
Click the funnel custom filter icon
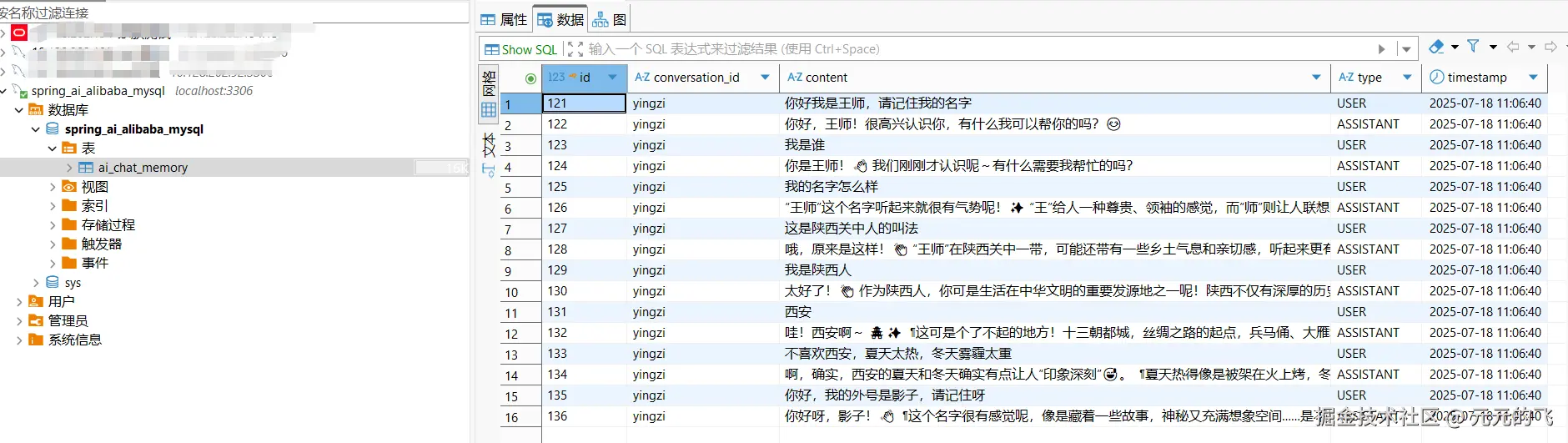1474,47
